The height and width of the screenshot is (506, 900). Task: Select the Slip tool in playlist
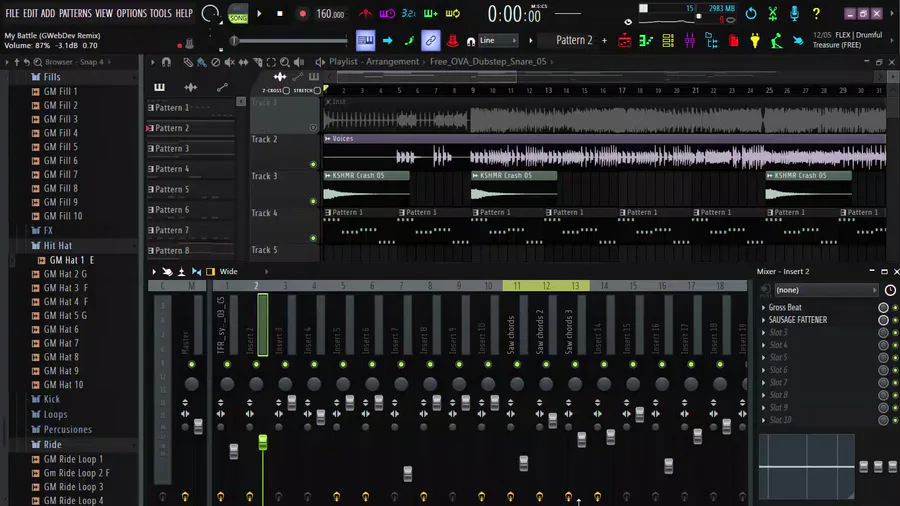point(243,62)
